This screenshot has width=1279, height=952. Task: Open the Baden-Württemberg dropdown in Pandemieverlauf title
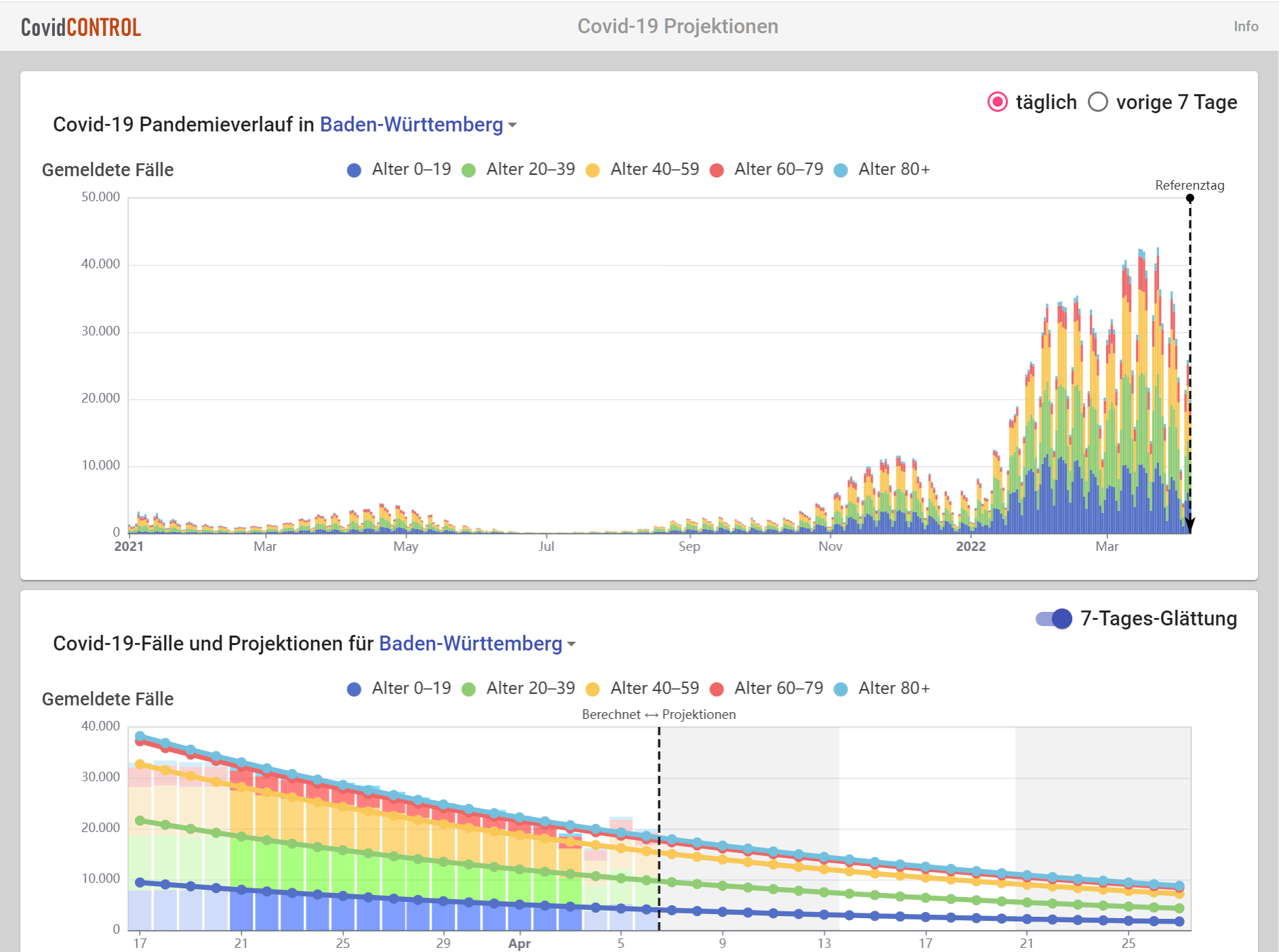tap(411, 125)
